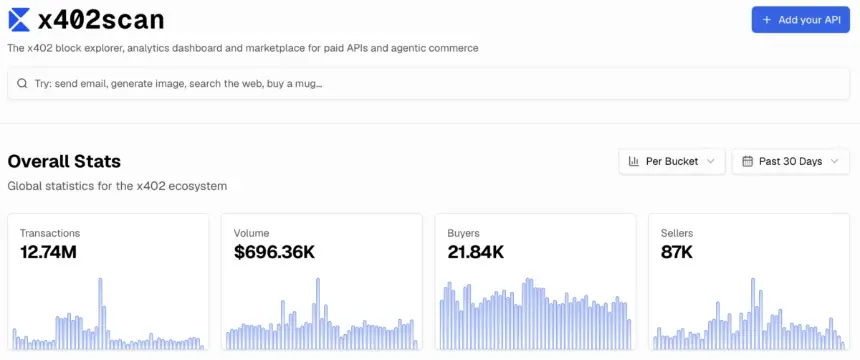
Task: Open the Buyers stat card
Action: (x=535, y=282)
